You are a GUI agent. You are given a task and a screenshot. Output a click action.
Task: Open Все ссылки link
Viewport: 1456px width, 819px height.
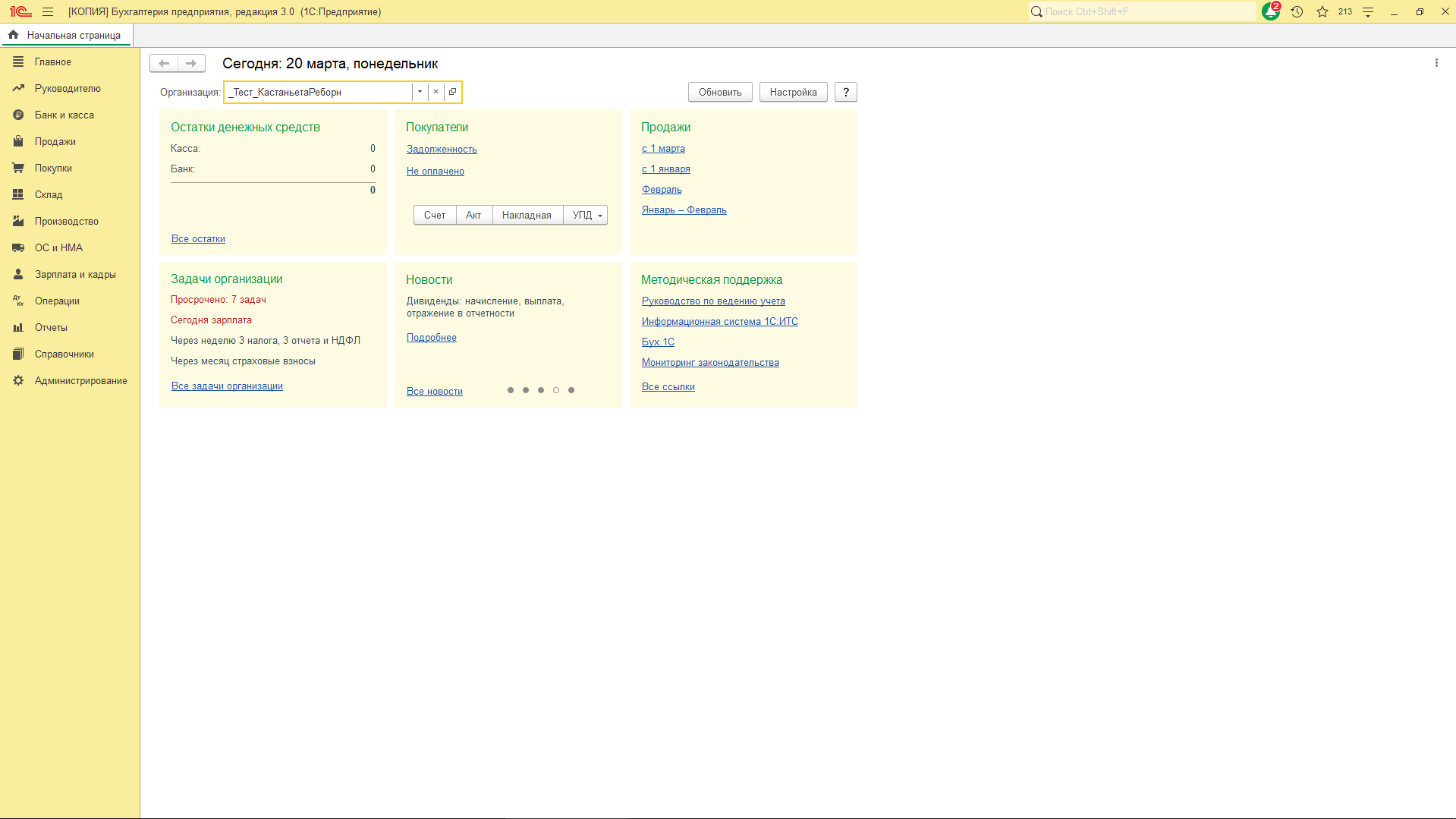tap(668, 387)
